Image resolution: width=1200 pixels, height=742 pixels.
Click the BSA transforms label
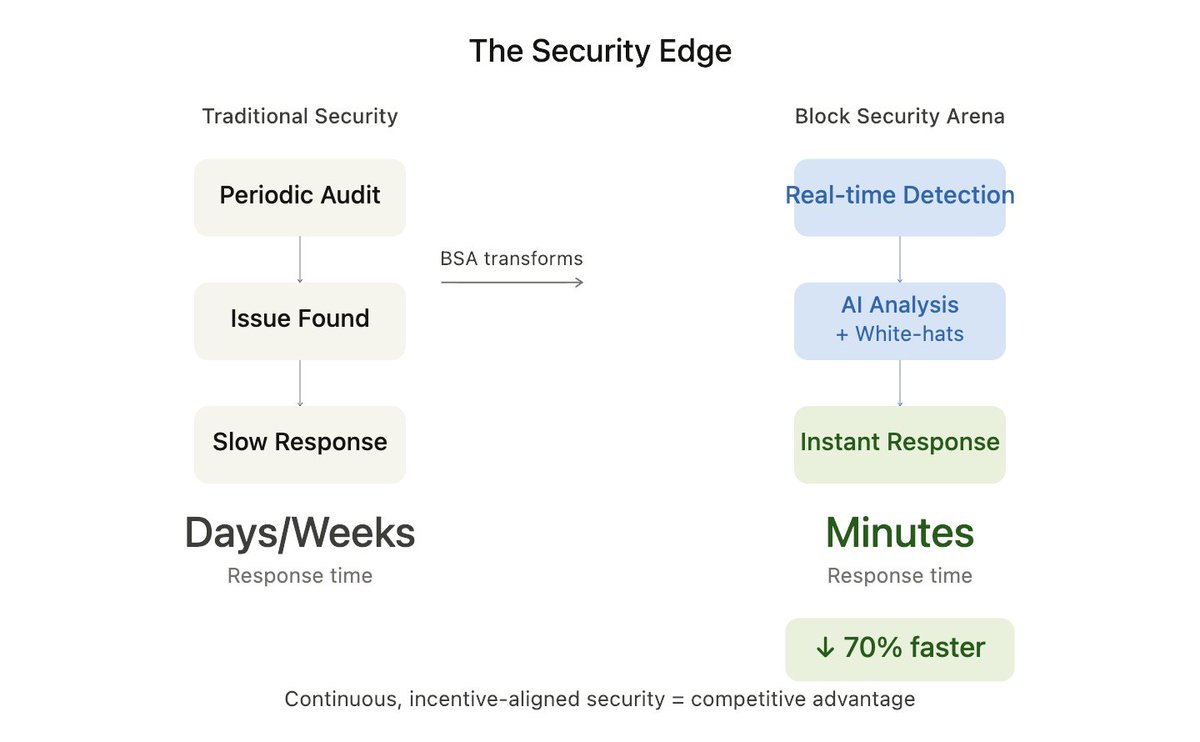click(512, 259)
